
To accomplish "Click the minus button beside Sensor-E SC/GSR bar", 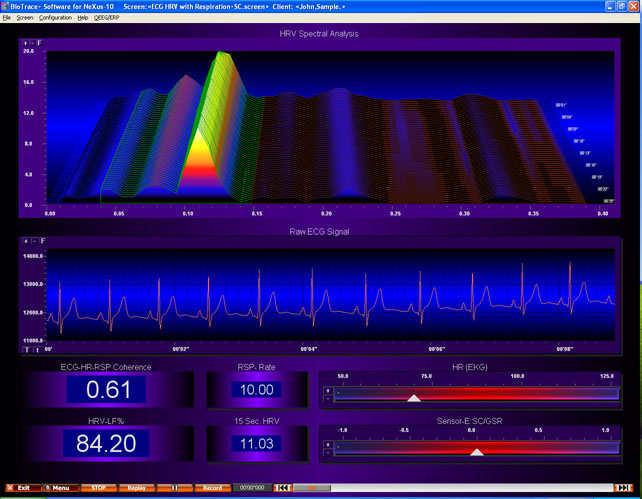I will click(328, 453).
